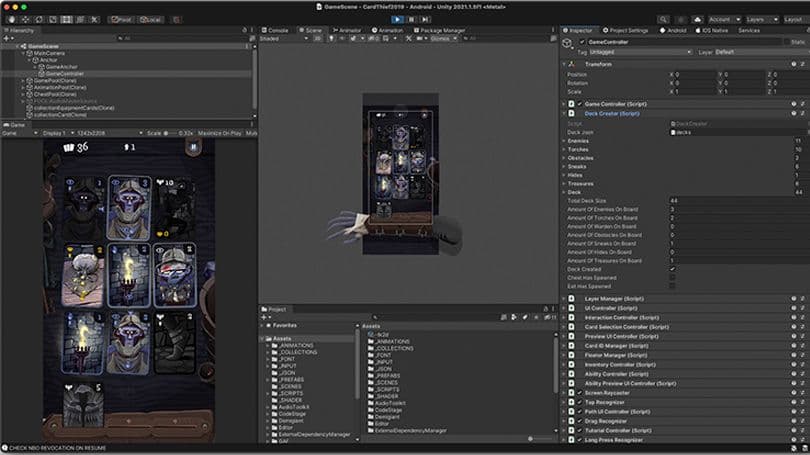
Task: Open the Services tab
Action: click(x=749, y=30)
